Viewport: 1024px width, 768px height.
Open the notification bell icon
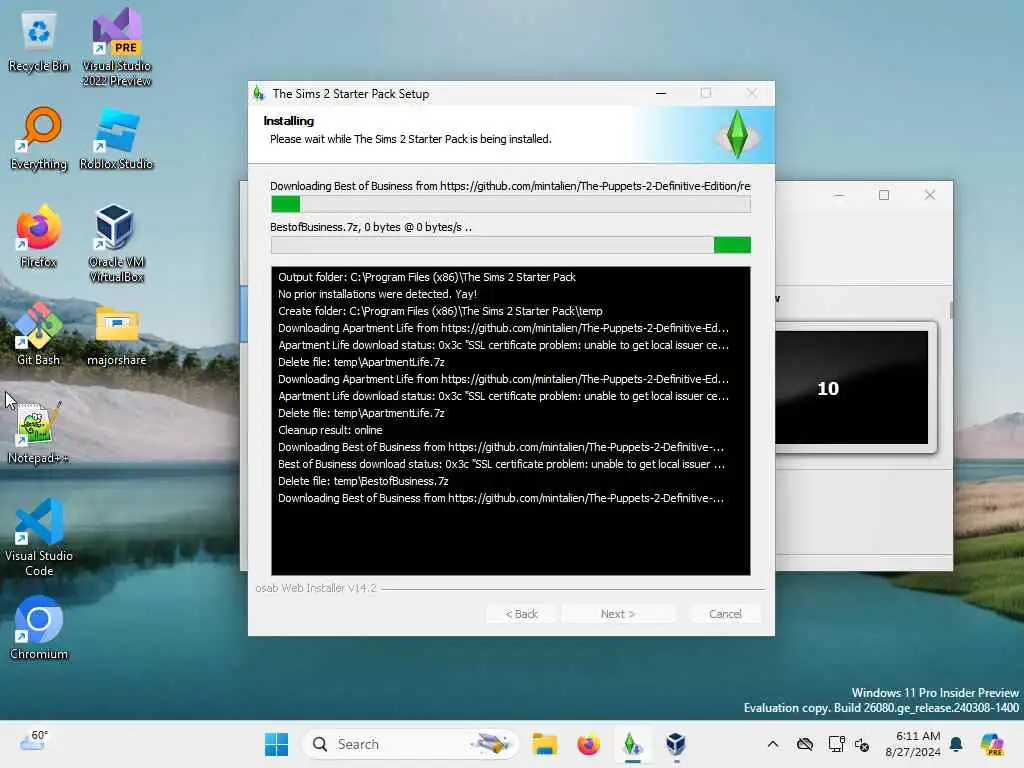[x=956, y=744]
